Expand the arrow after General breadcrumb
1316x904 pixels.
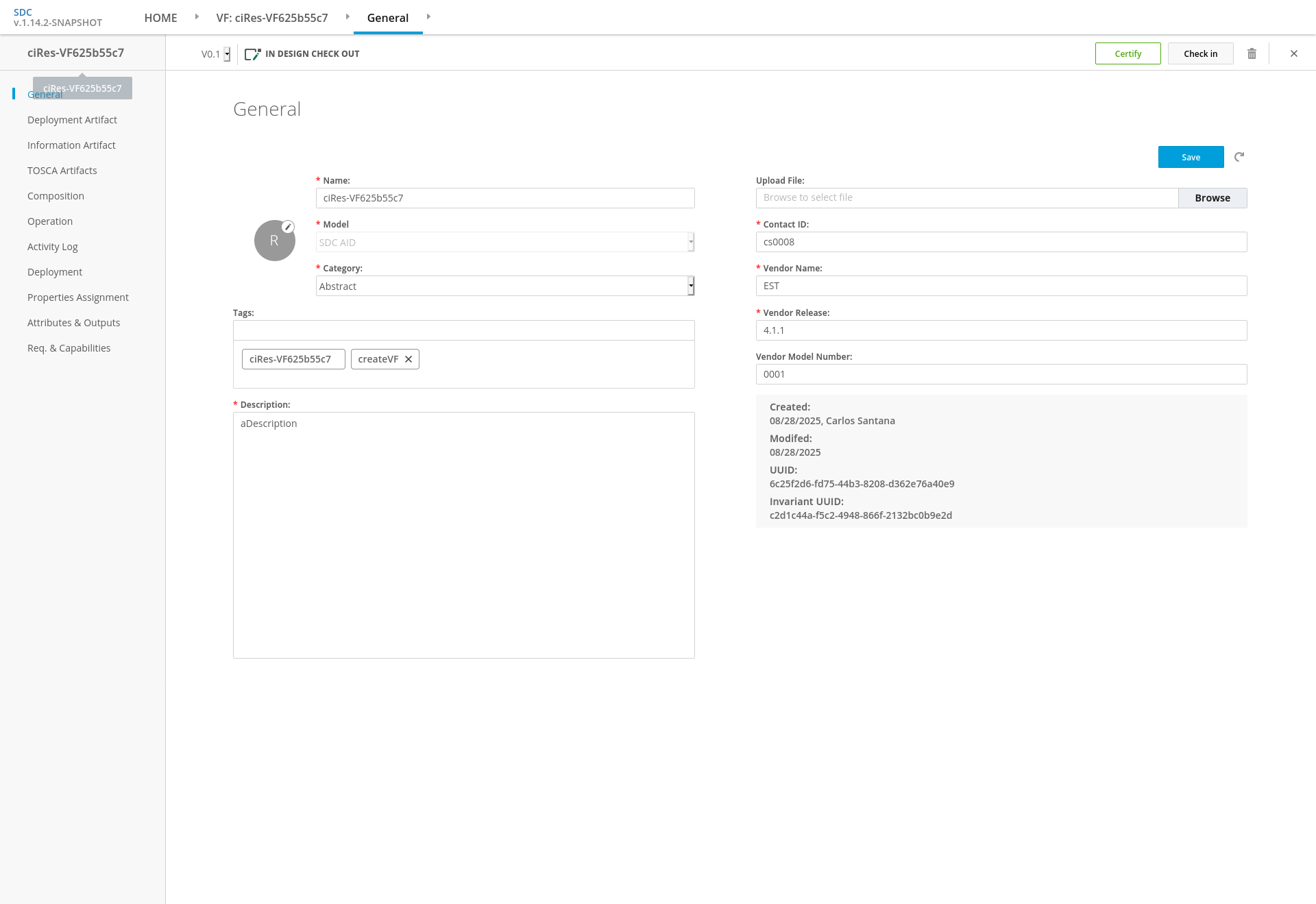(x=428, y=16)
